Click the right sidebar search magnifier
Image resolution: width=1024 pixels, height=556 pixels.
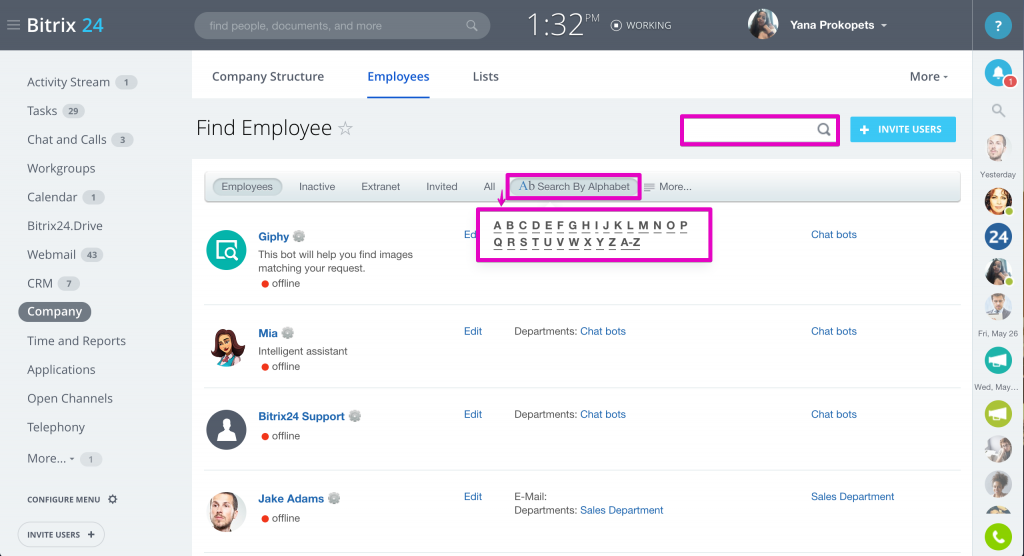[998, 110]
